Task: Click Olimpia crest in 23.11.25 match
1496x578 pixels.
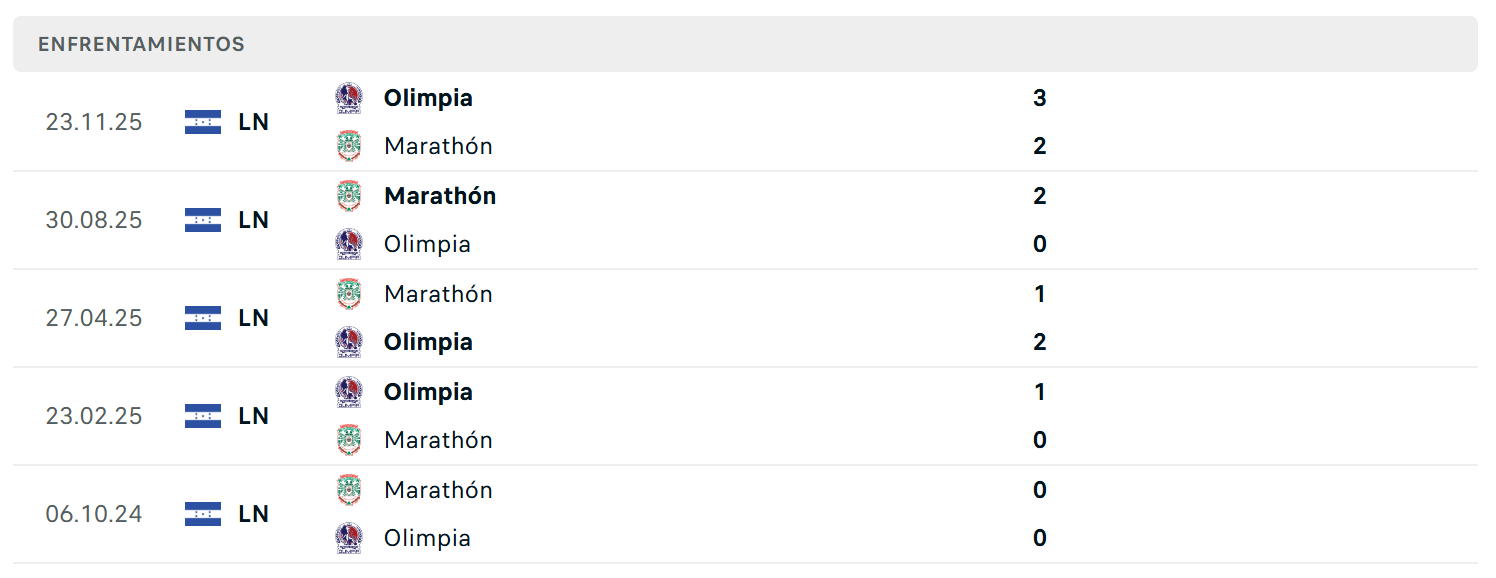Action: (349, 98)
